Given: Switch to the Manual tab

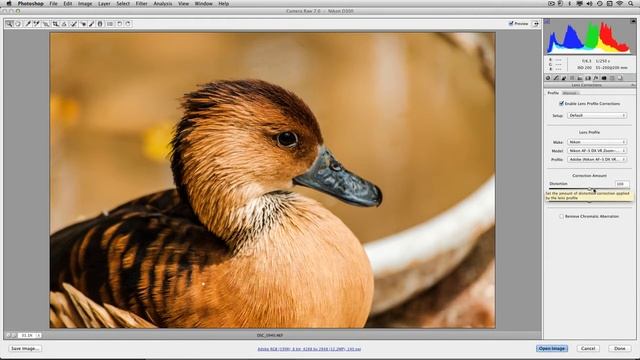Looking at the screenshot, I should click(569, 93).
